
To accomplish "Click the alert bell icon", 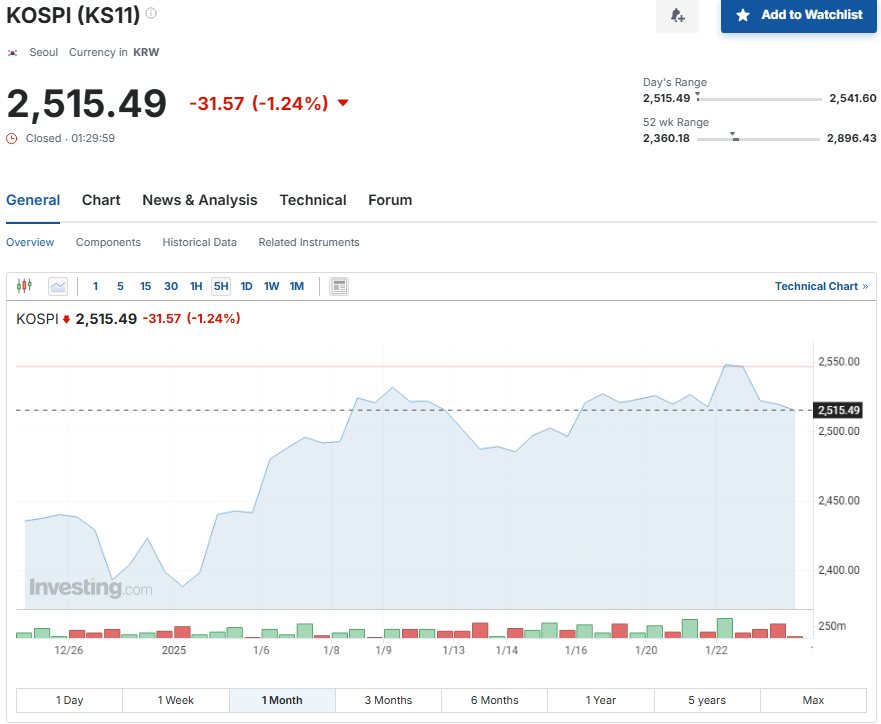I will (678, 15).
